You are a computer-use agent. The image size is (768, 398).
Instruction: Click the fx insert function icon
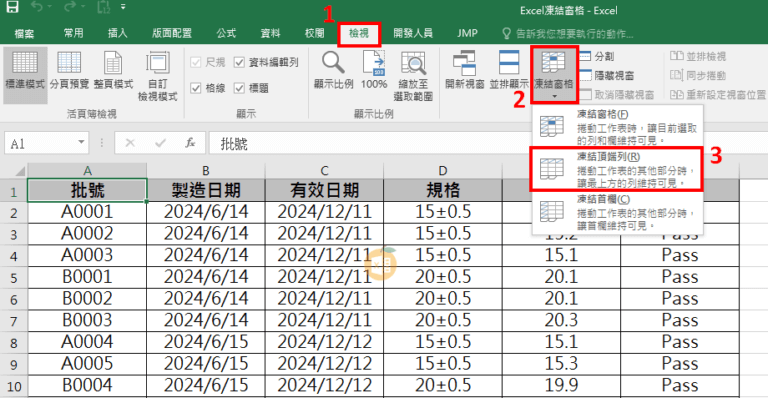click(190, 143)
